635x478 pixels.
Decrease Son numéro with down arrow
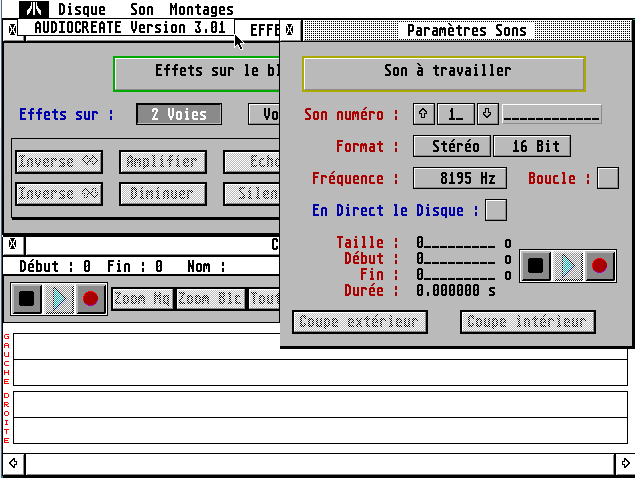click(x=487, y=114)
